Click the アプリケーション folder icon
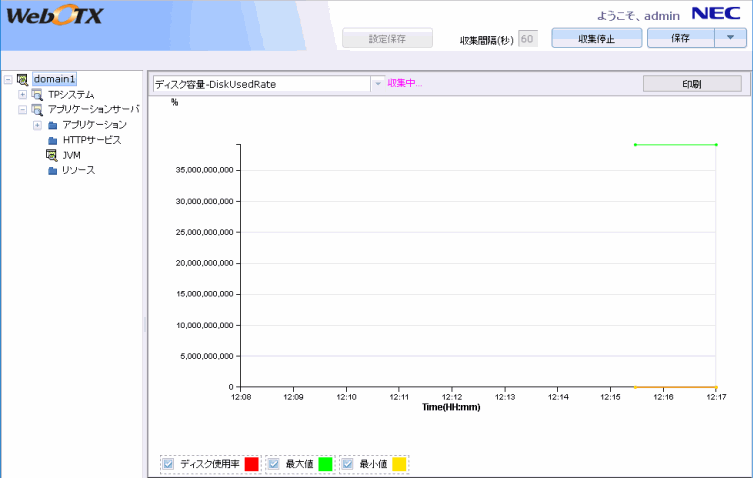Image resolution: width=753 pixels, height=478 pixels. tap(53, 125)
